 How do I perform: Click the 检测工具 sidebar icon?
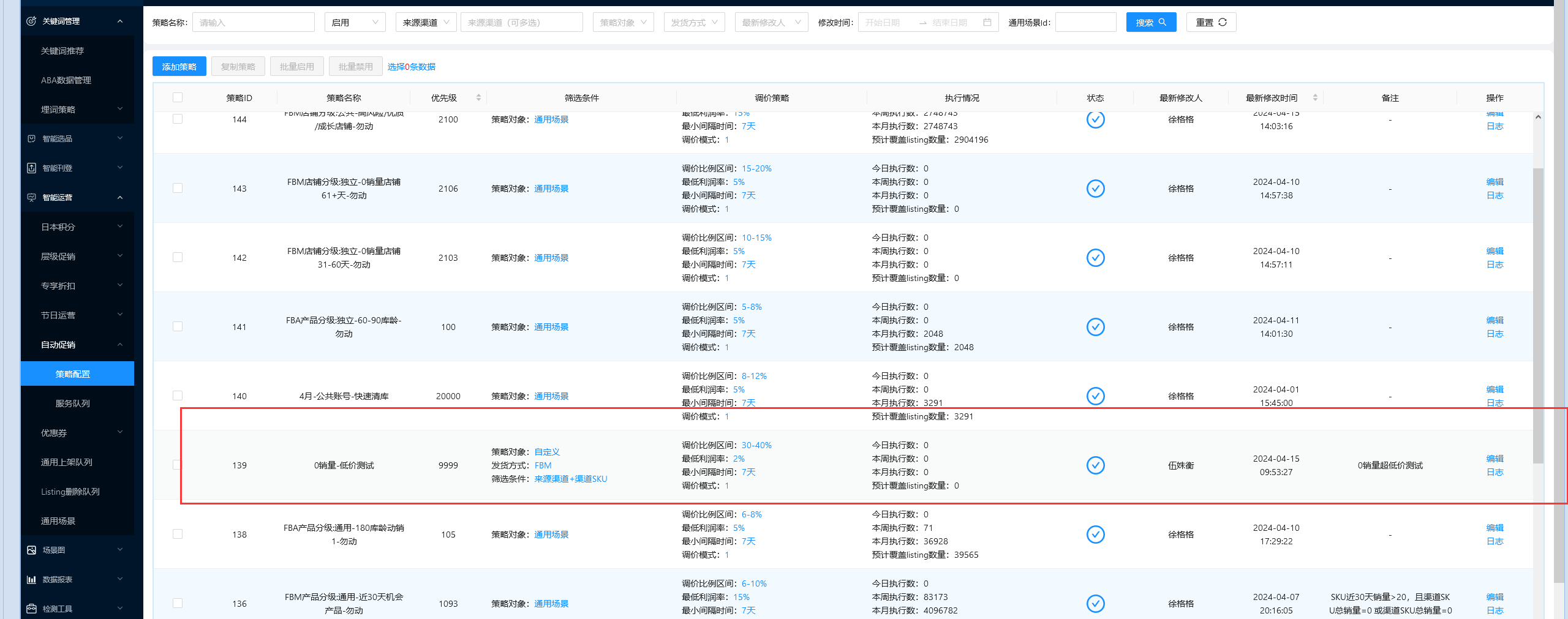(x=31, y=609)
